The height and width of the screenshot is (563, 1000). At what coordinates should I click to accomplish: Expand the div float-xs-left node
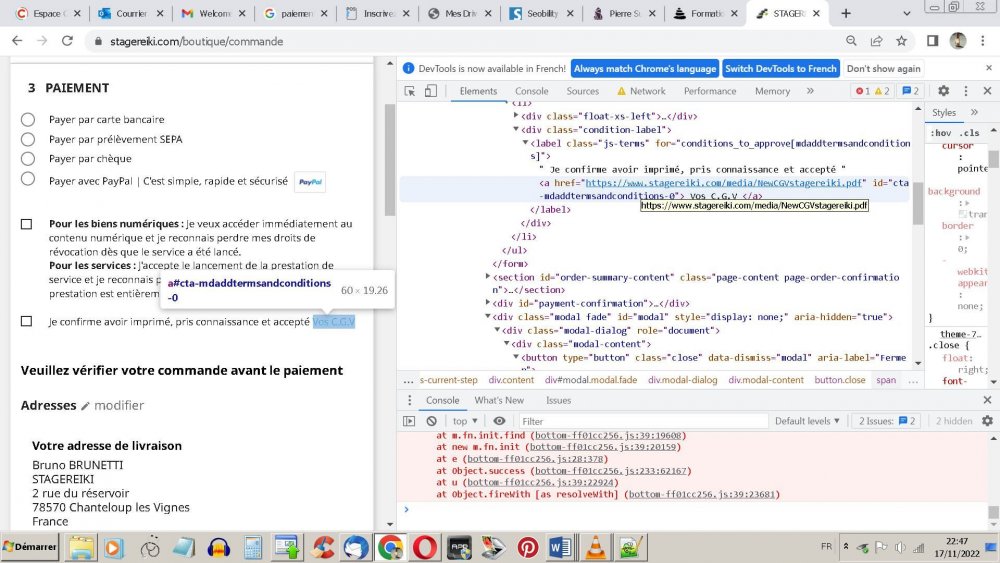click(516, 116)
